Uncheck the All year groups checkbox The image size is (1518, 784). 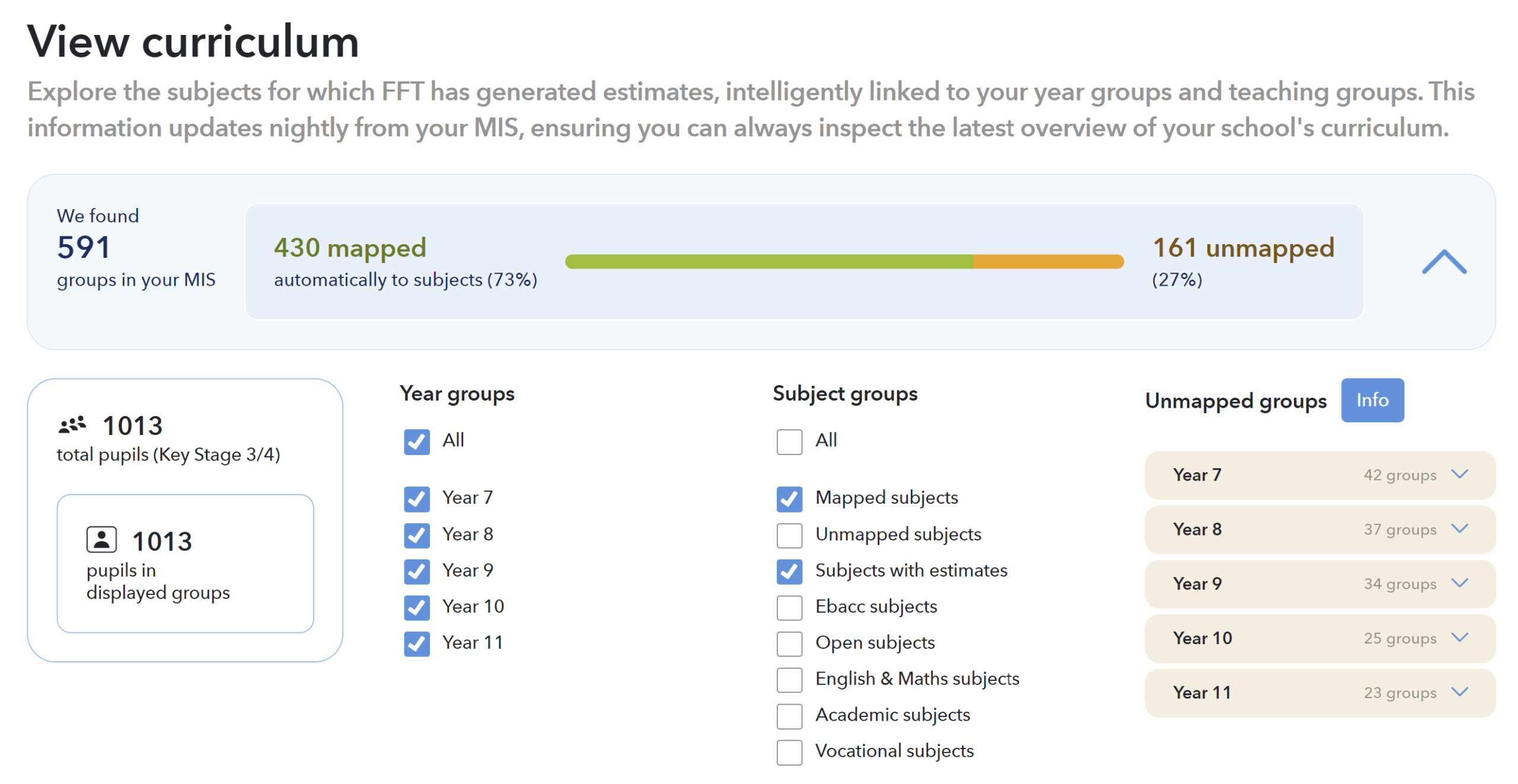point(417,442)
